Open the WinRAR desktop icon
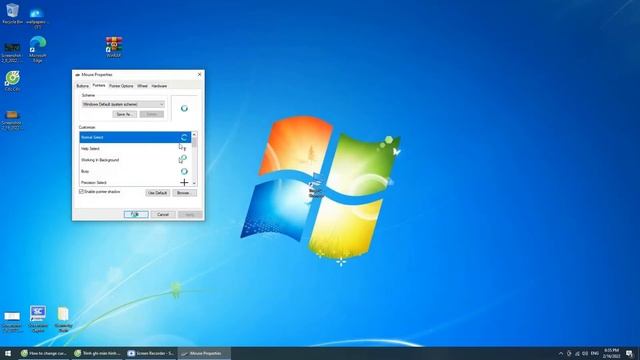 pyautogui.click(x=114, y=47)
